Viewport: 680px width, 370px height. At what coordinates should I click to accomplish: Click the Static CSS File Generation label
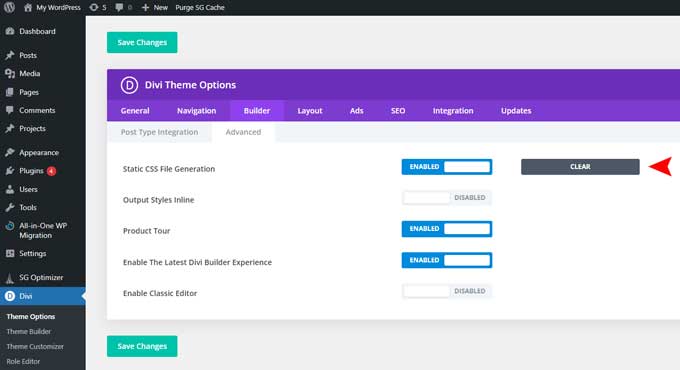tap(169, 169)
